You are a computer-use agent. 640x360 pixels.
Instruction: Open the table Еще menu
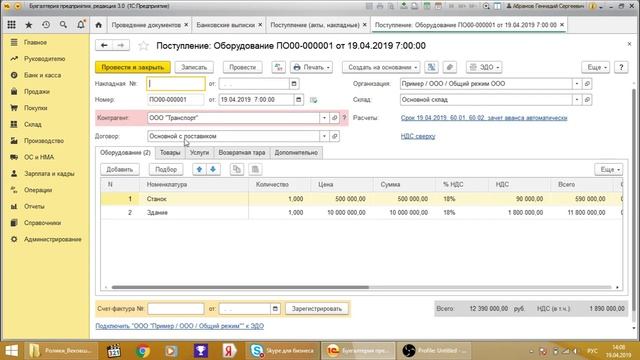coord(609,169)
